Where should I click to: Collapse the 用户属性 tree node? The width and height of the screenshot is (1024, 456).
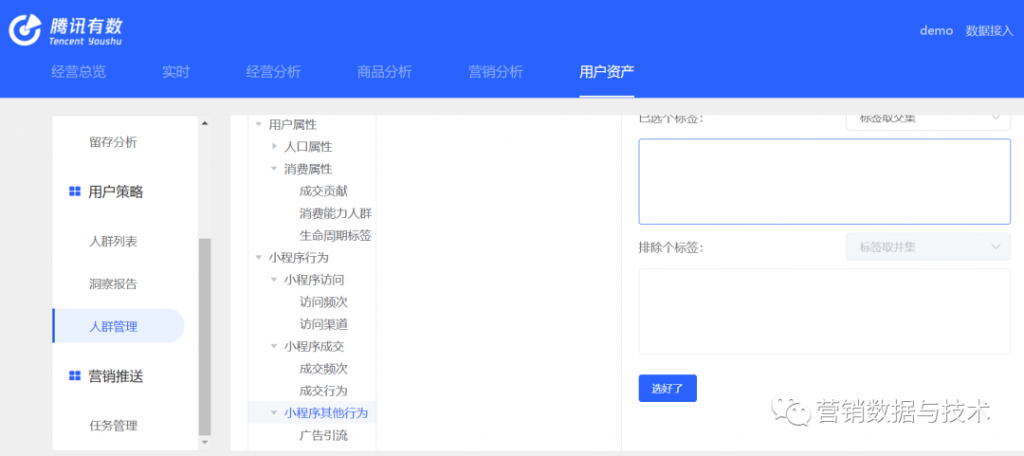259,124
